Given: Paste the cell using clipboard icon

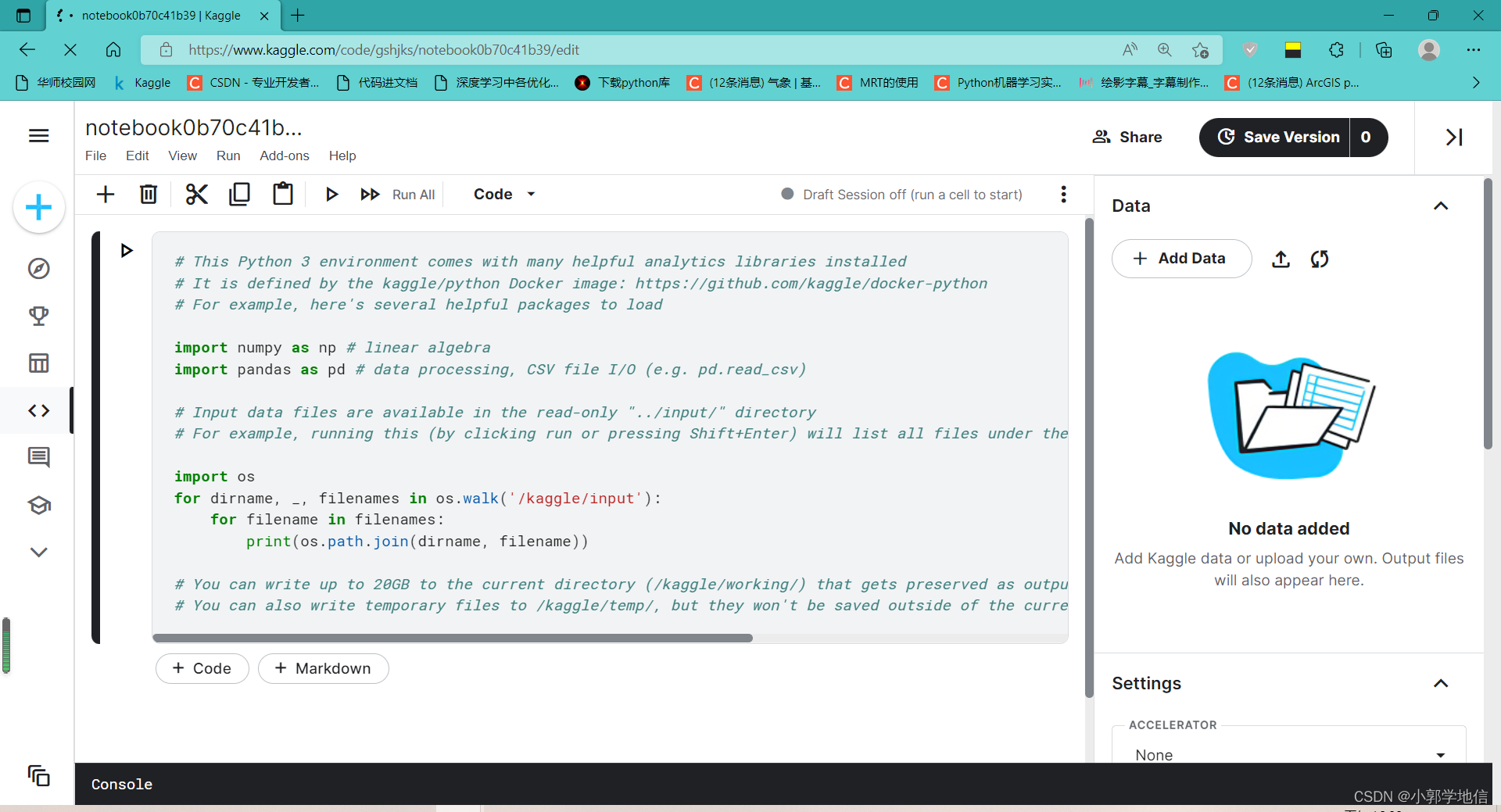Looking at the screenshot, I should (x=283, y=194).
